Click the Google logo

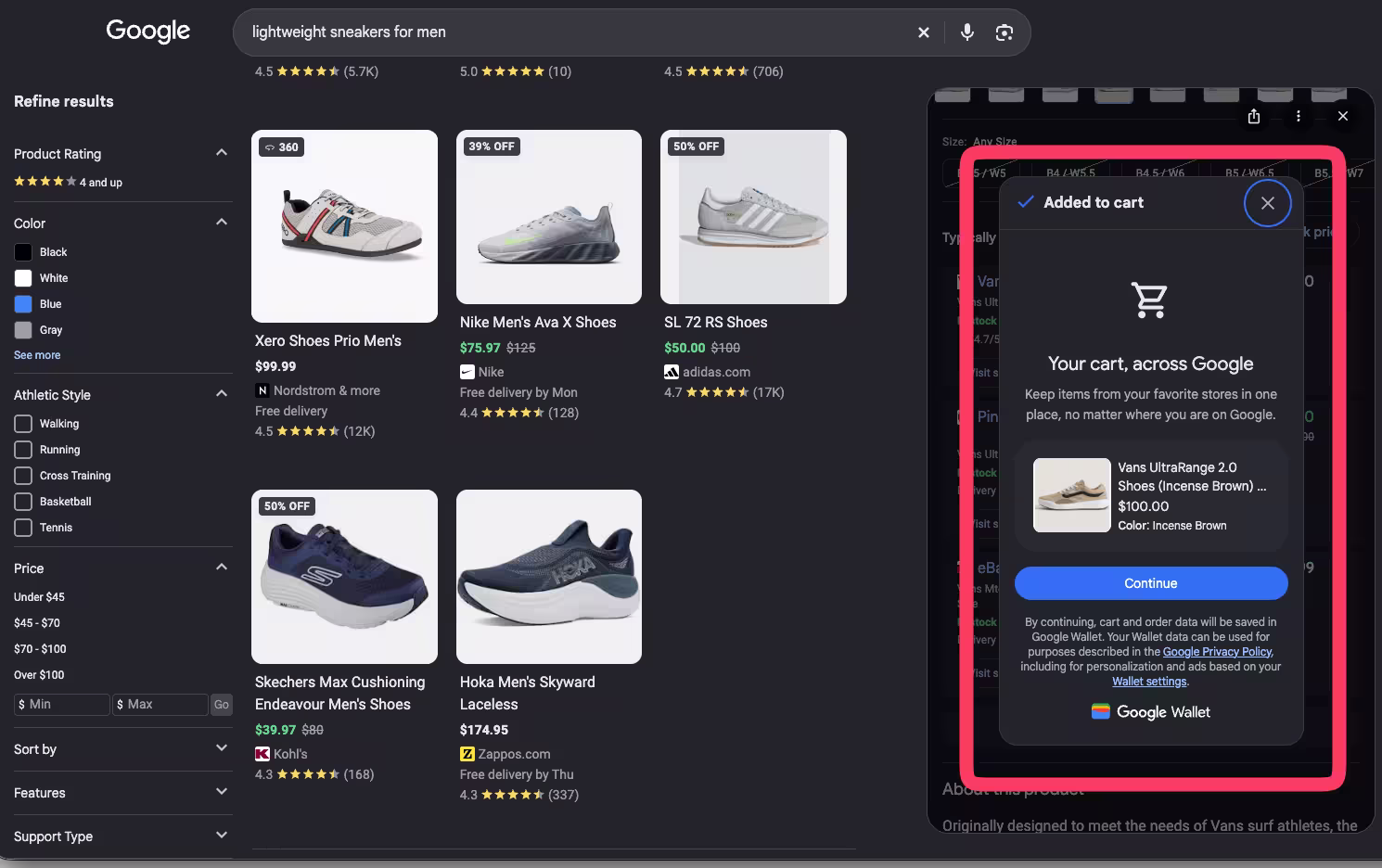click(x=148, y=31)
